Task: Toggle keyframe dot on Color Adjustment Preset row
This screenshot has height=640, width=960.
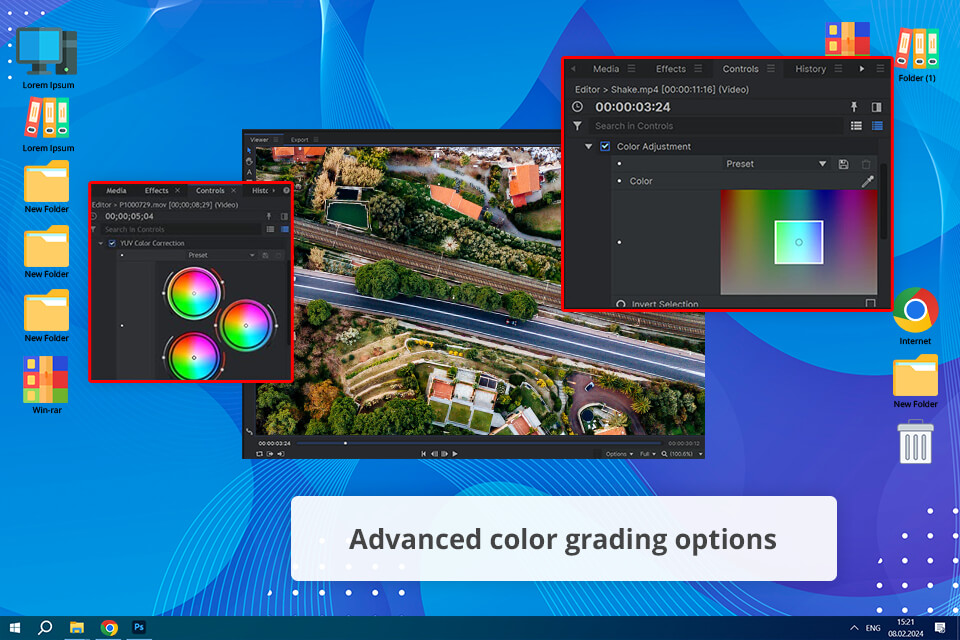Action: tap(620, 164)
